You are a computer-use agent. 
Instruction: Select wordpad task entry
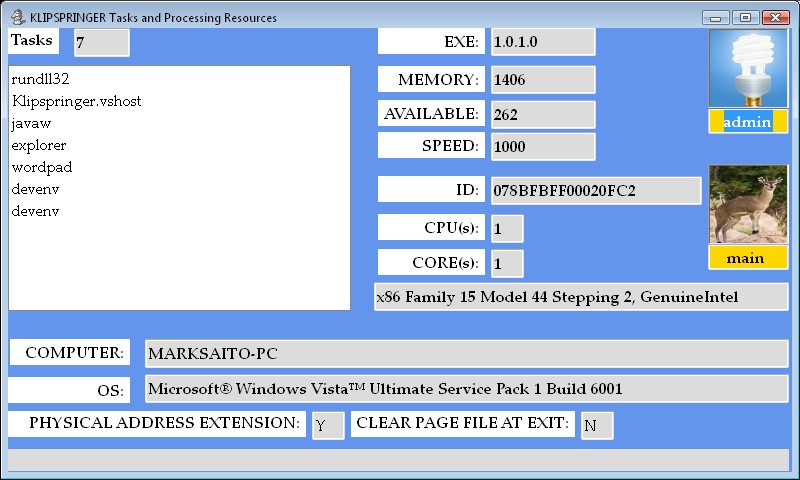point(42,167)
